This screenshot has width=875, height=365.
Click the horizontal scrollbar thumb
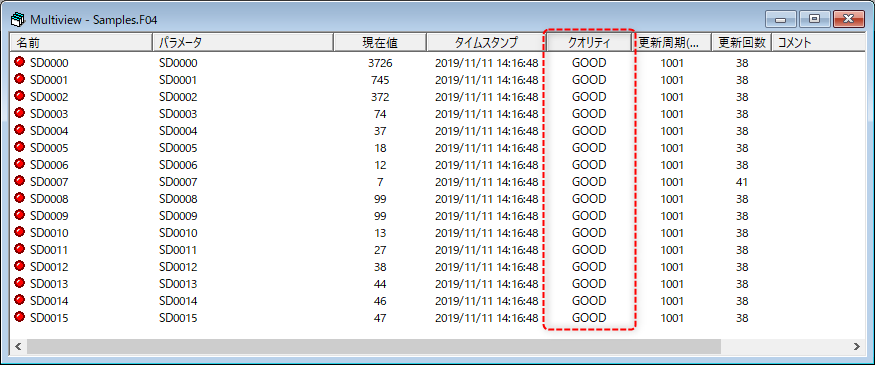(373, 347)
